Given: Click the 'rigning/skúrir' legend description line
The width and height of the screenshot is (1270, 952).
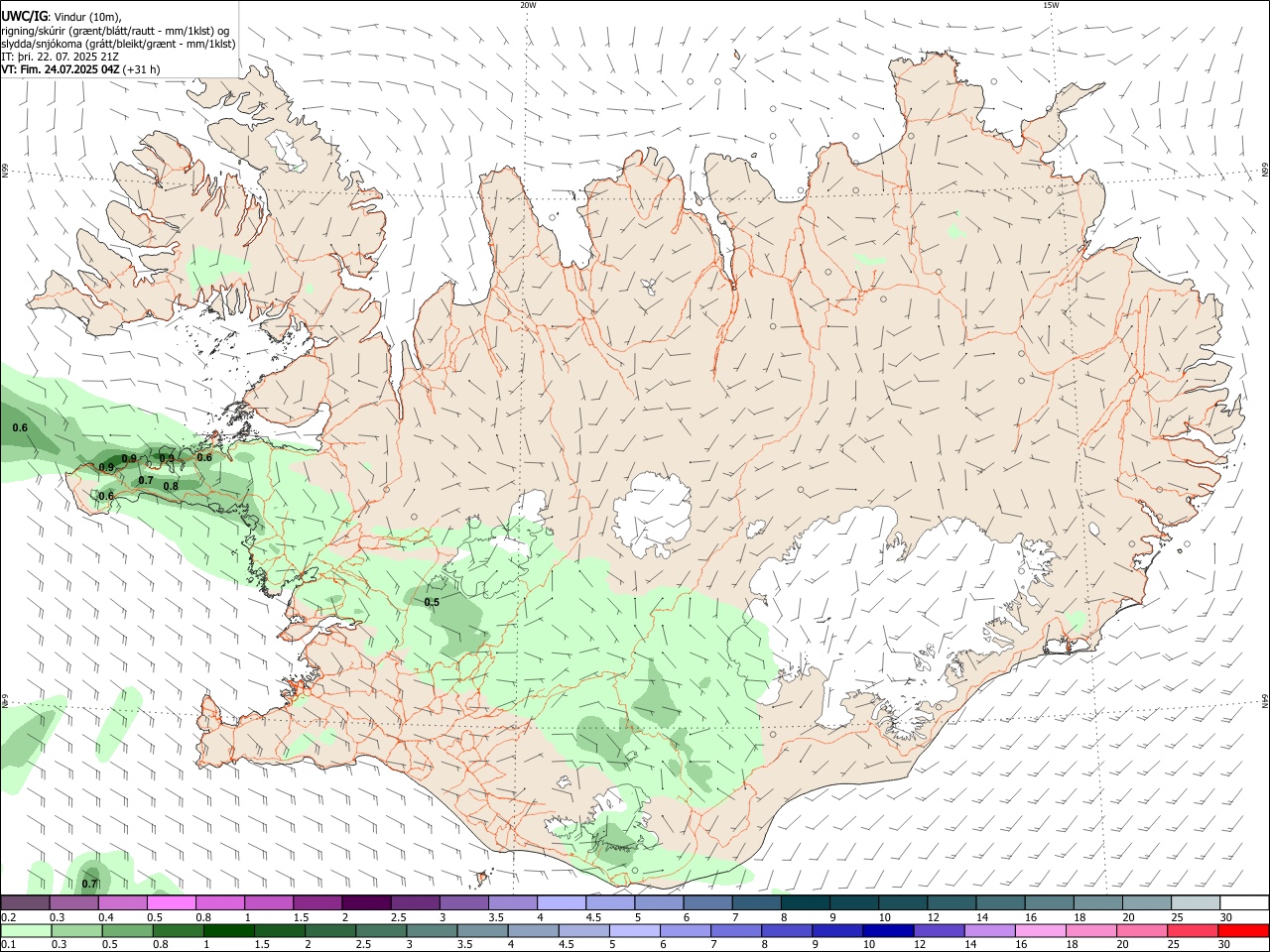Looking at the screenshot, I should pyautogui.click(x=115, y=30).
